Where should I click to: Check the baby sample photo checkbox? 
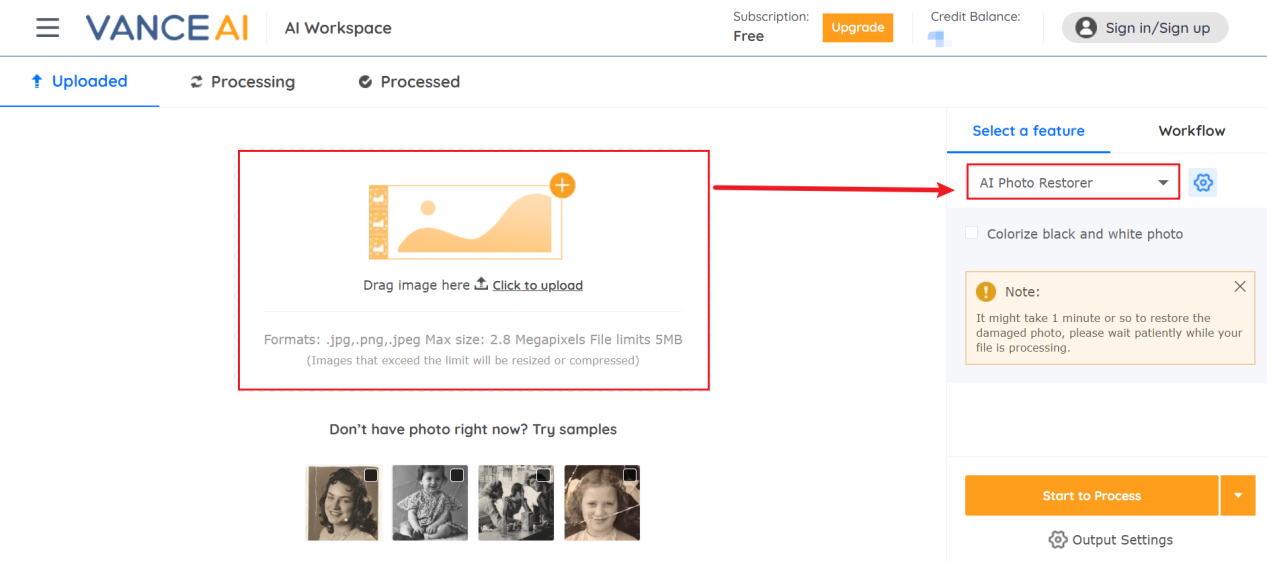[458, 475]
